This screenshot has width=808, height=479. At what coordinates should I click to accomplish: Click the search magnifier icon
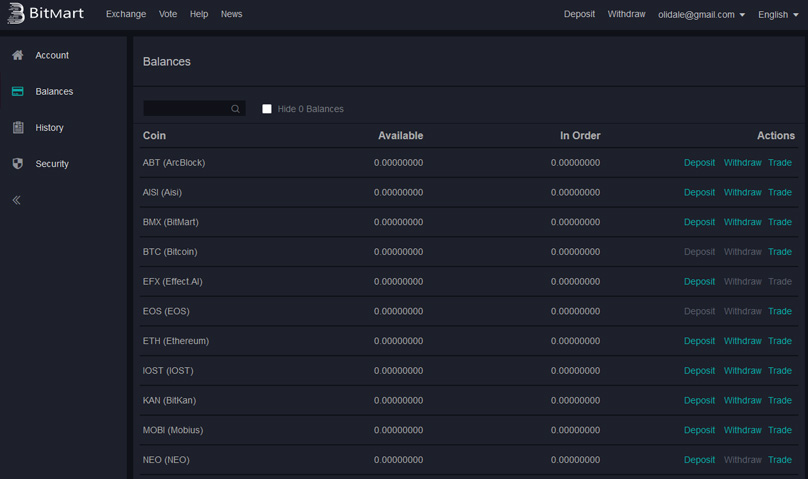pyautogui.click(x=235, y=109)
